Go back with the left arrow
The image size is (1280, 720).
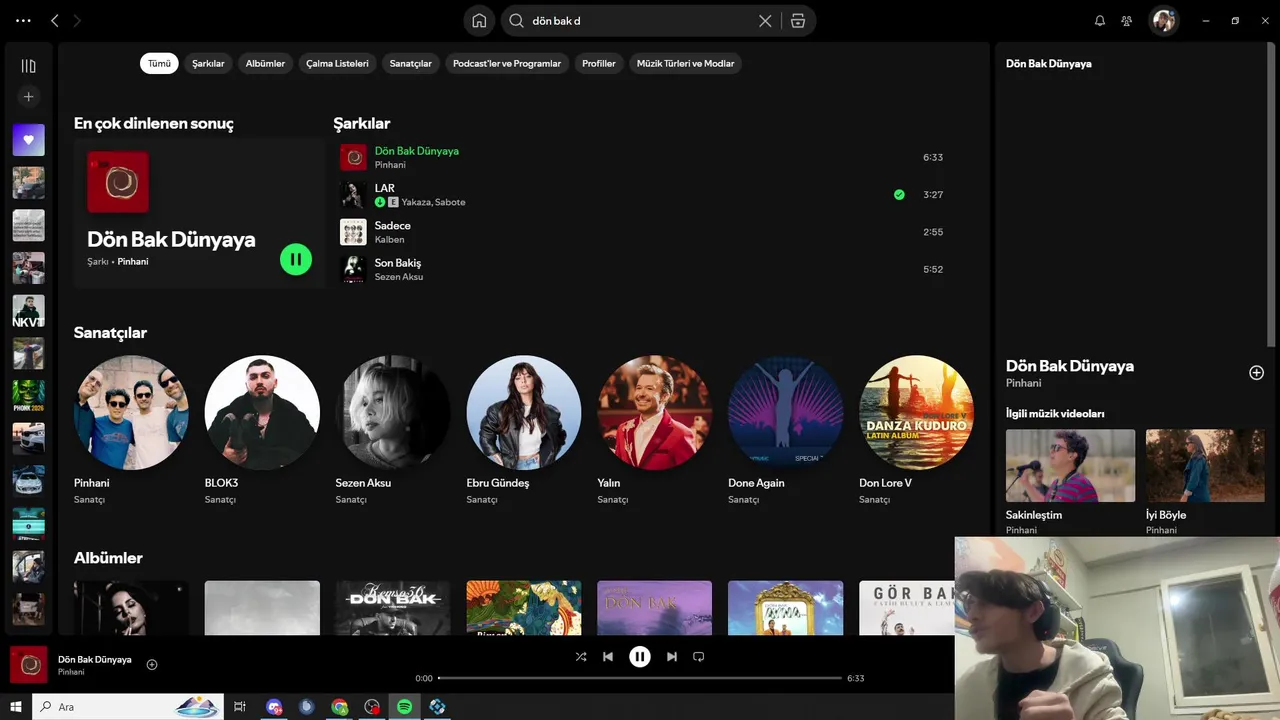55,20
